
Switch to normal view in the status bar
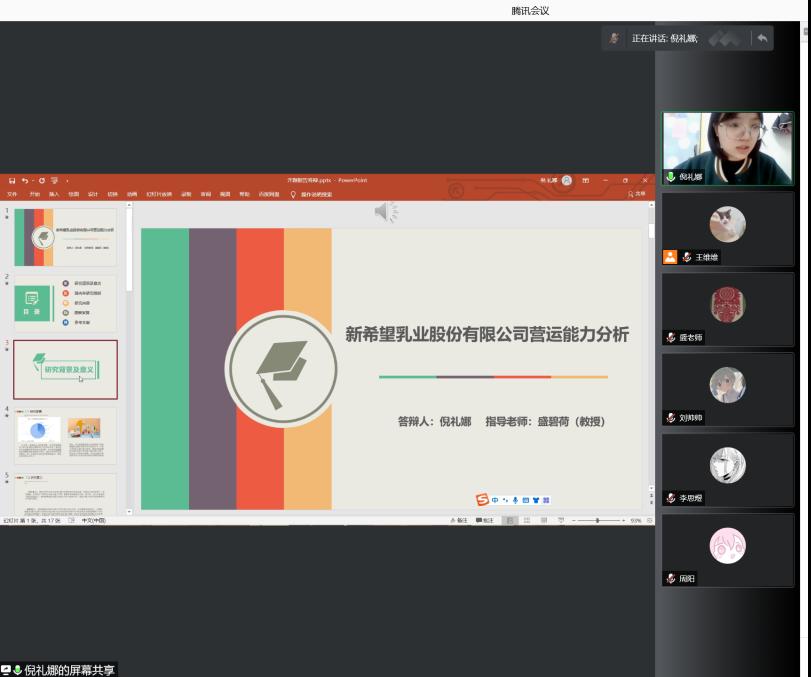click(512, 521)
